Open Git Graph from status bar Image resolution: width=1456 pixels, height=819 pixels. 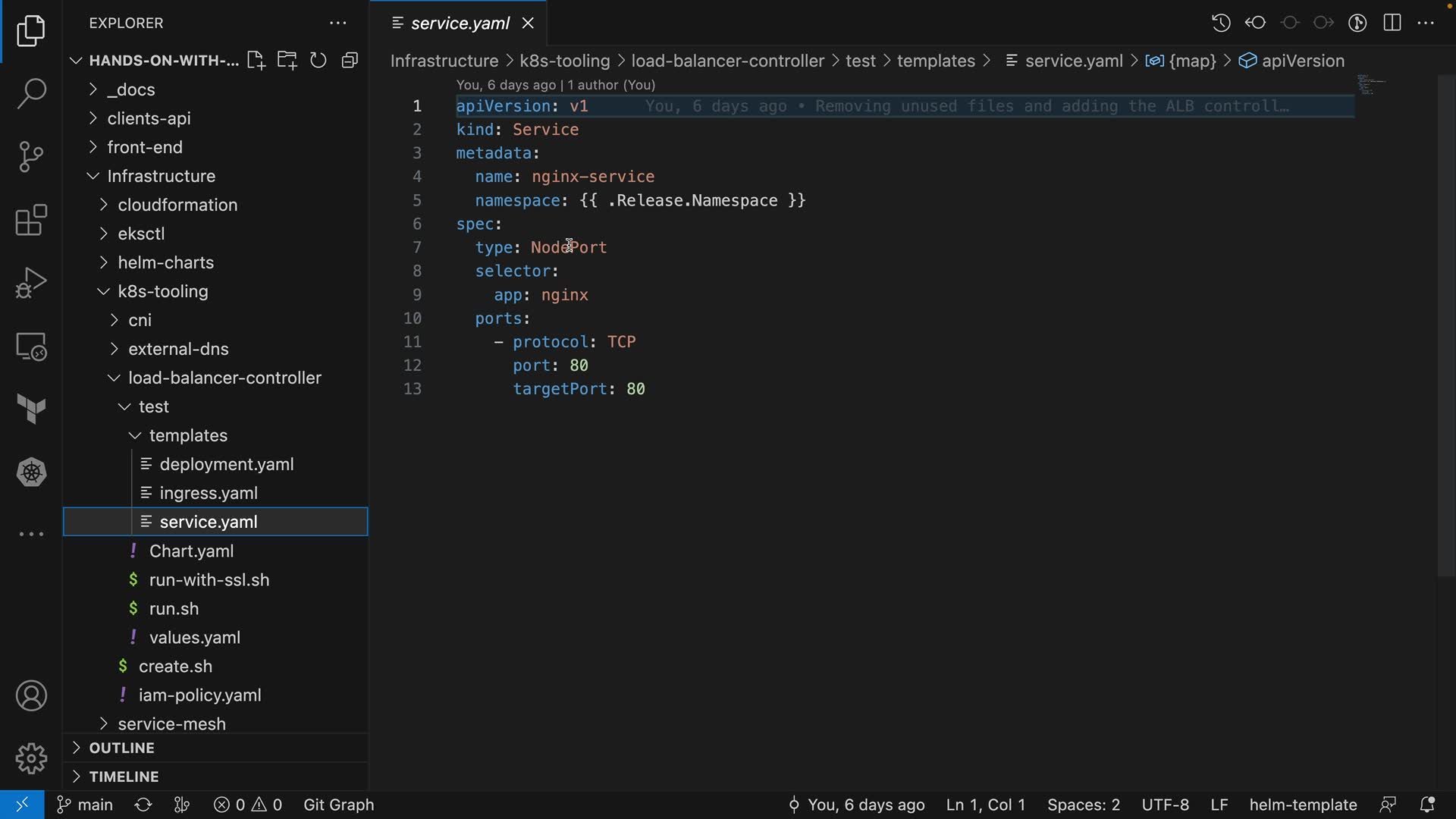338,805
